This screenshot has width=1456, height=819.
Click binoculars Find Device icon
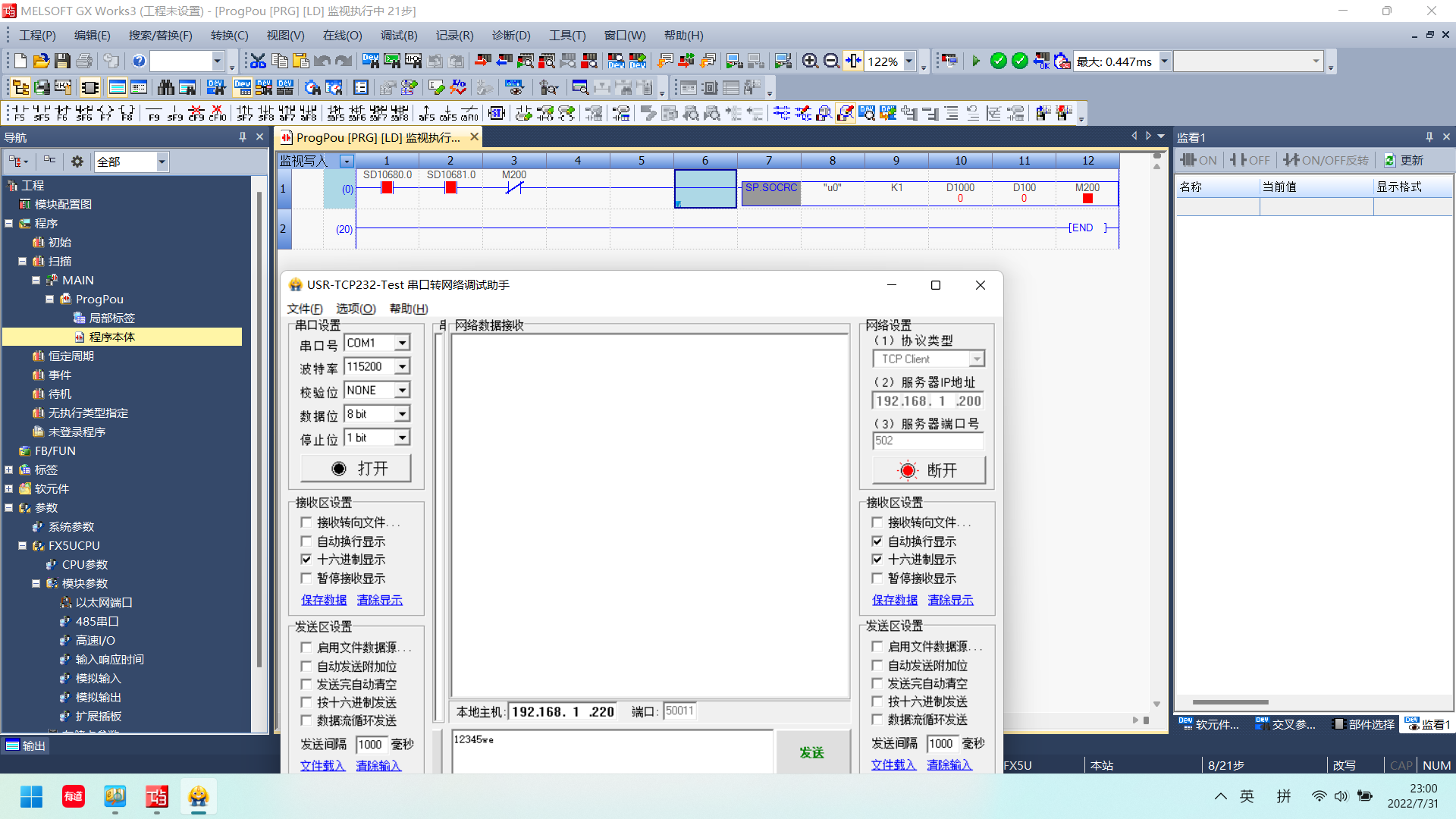pyautogui.click(x=165, y=88)
